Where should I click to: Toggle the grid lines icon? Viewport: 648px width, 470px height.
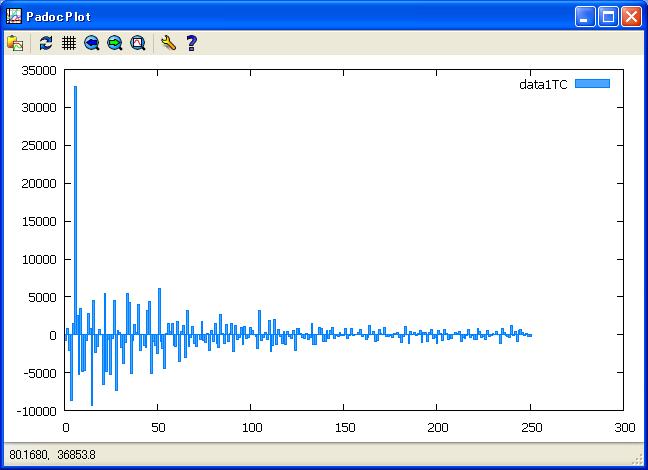(69, 43)
